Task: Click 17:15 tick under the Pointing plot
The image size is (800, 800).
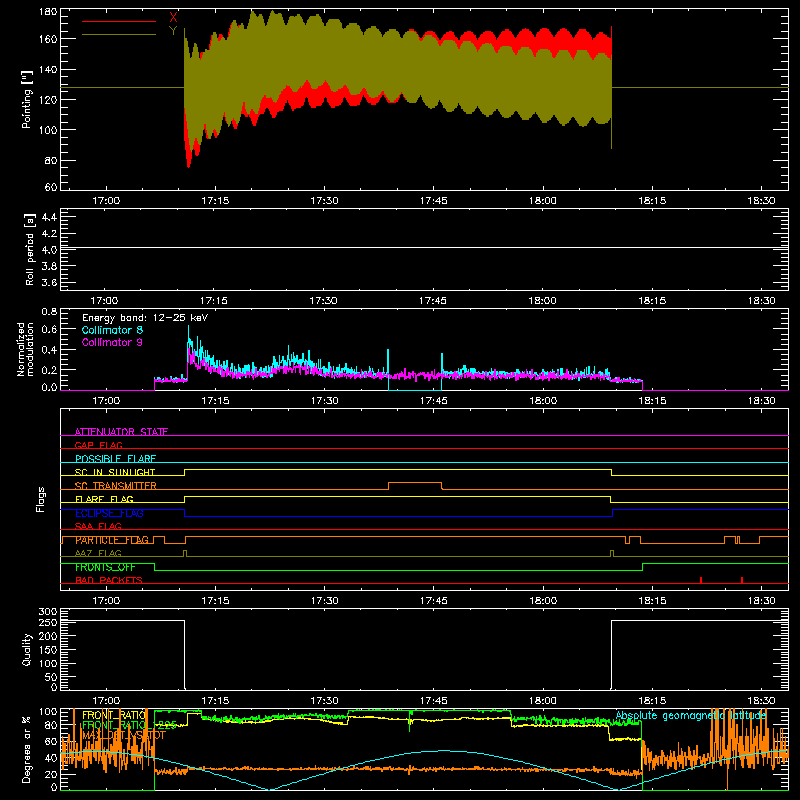Action: pyautogui.click(x=215, y=201)
